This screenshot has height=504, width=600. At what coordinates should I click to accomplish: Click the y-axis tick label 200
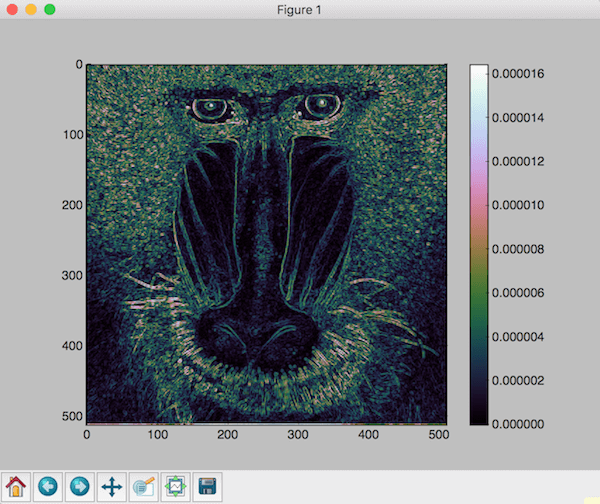[x=73, y=205]
